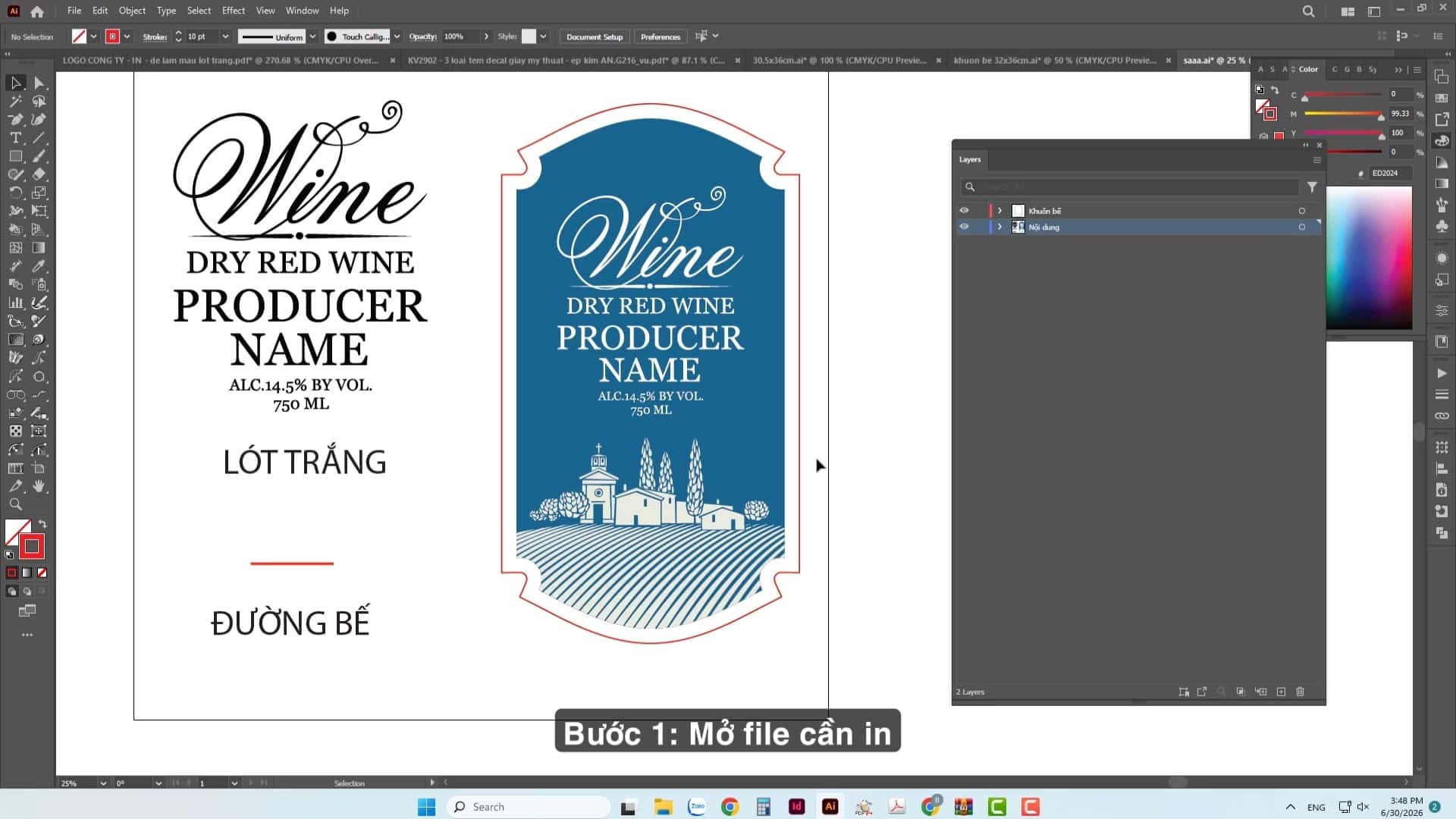This screenshot has width=1456, height=819.
Task: Adjust the Cyan C slider
Action: [x=1305, y=99]
